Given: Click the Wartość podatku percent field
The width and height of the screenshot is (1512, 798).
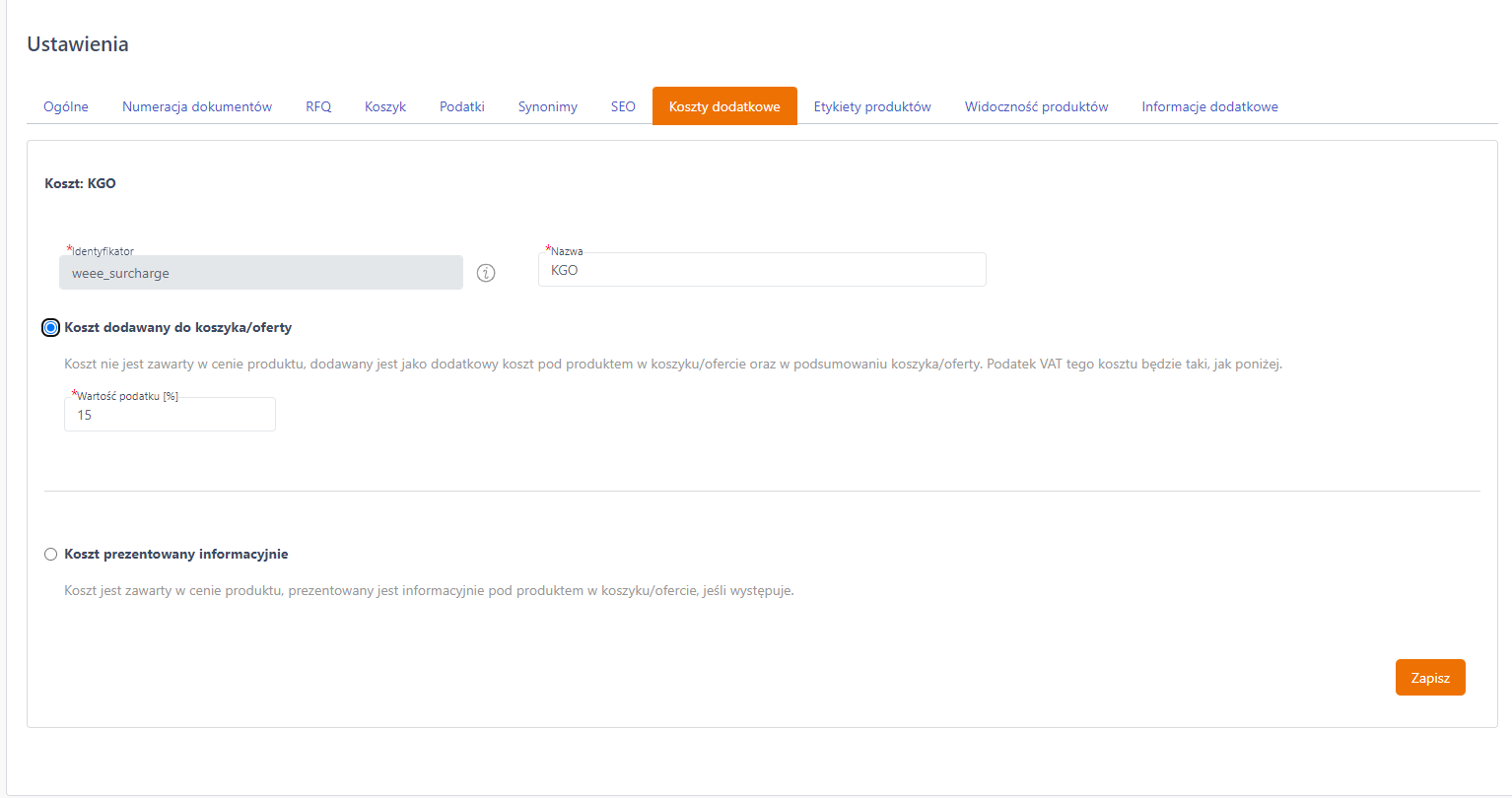Looking at the screenshot, I should click(x=170, y=415).
